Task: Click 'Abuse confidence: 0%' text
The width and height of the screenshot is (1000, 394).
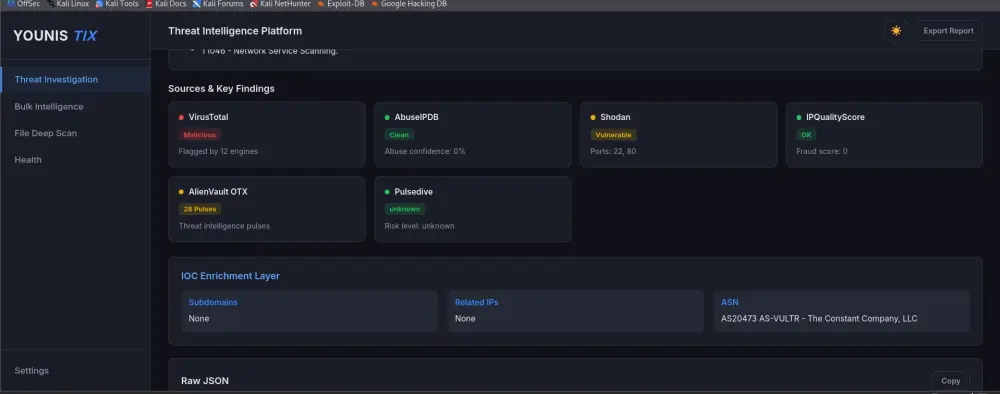Action: 425,152
